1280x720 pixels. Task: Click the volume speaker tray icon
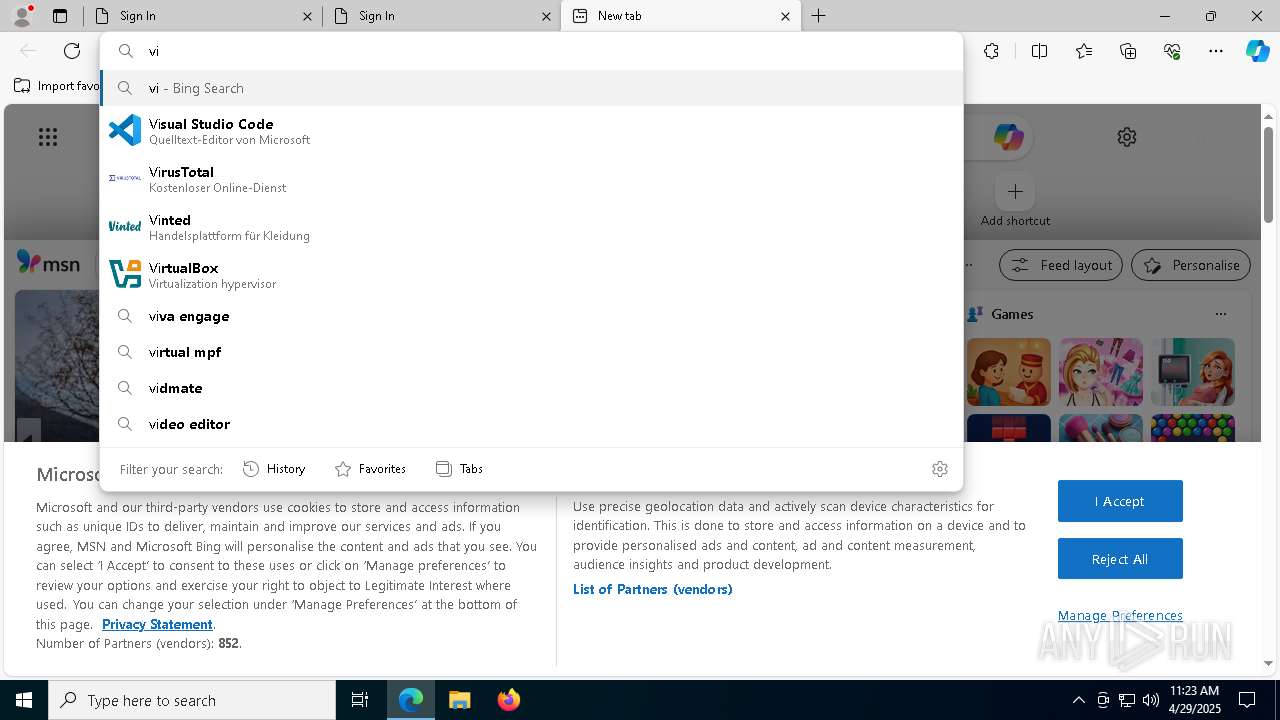click(x=1150, y=700)
